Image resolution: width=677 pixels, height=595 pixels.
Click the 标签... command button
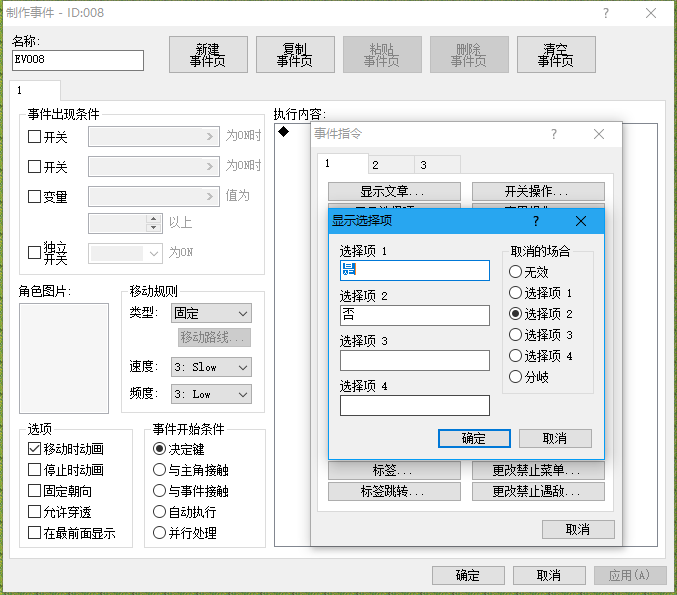click(x=394, y=470)
